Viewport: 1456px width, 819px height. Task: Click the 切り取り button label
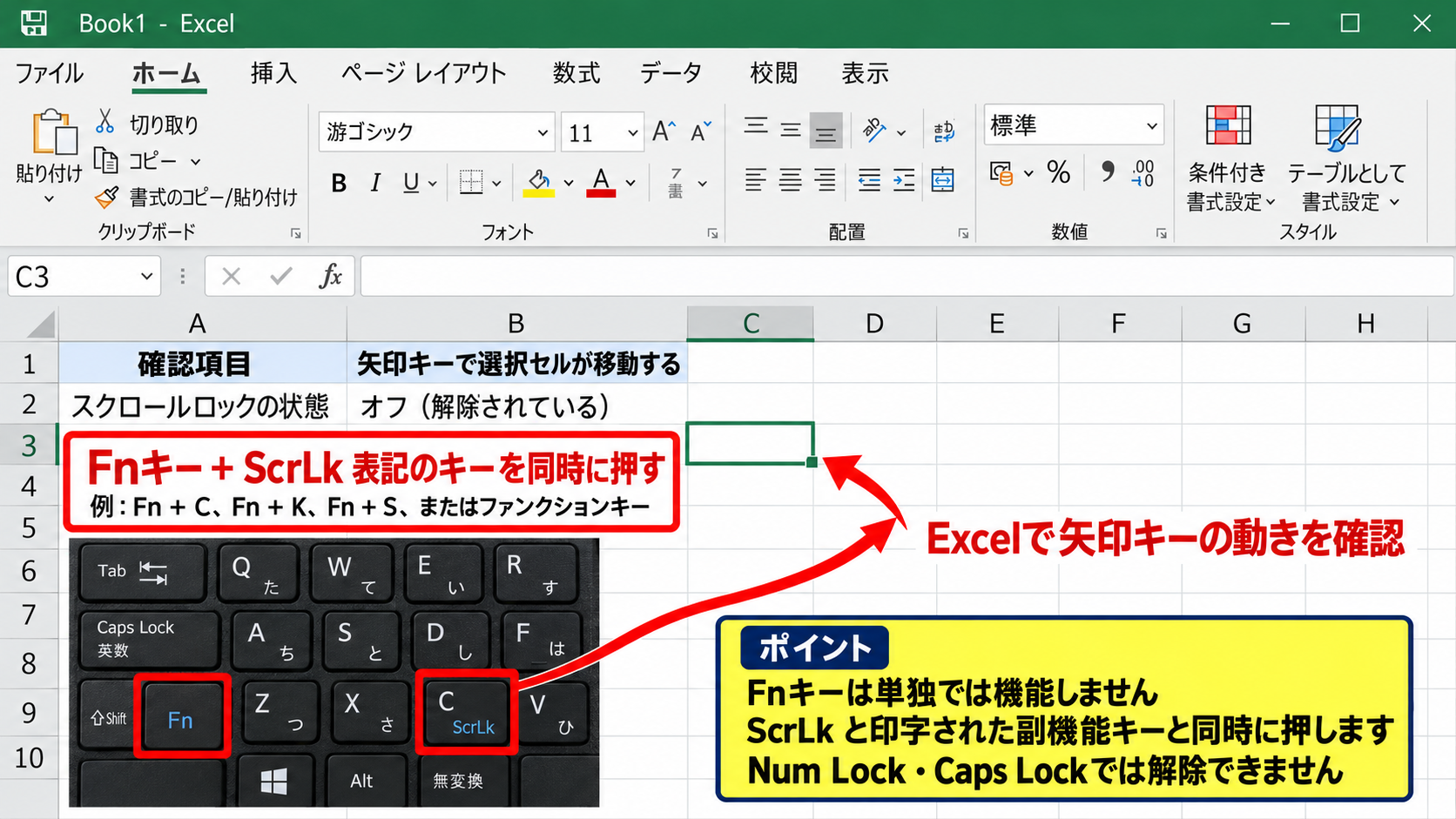(x=164, y=124)
